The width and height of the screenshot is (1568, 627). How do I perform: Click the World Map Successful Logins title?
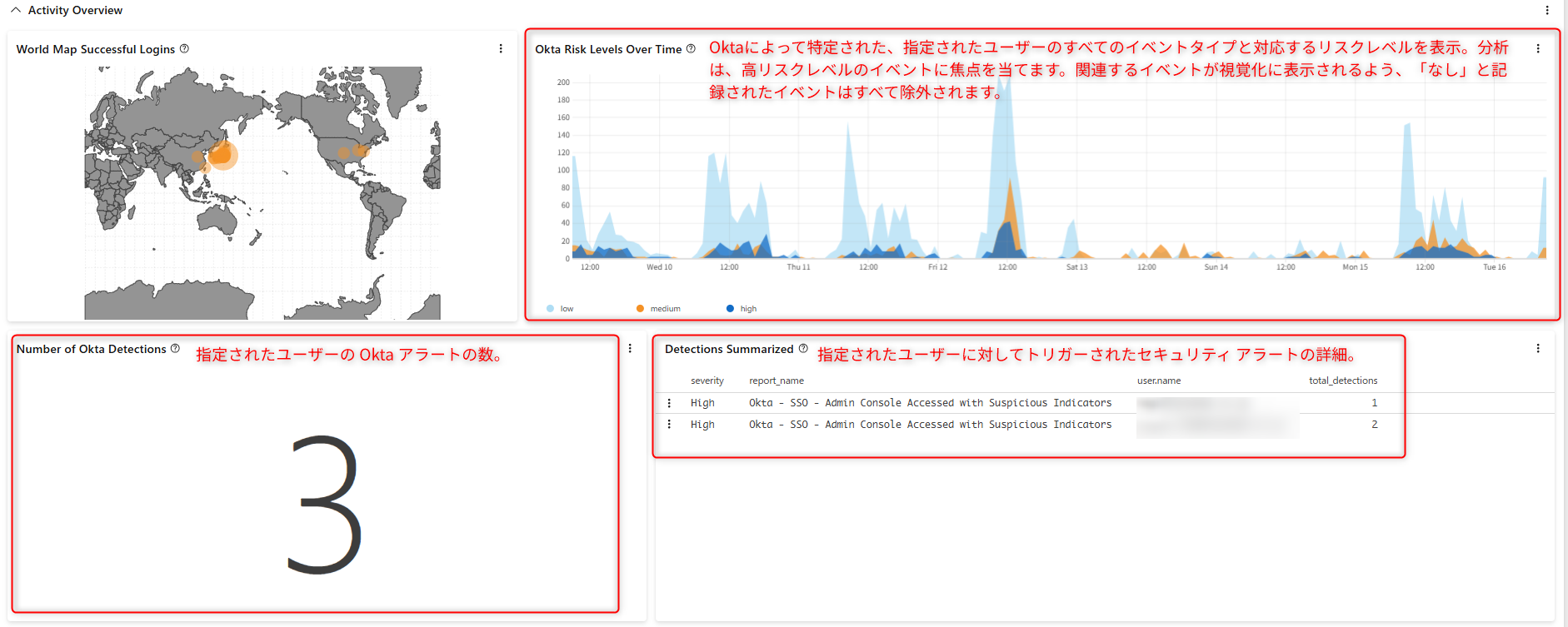(96, 49)
